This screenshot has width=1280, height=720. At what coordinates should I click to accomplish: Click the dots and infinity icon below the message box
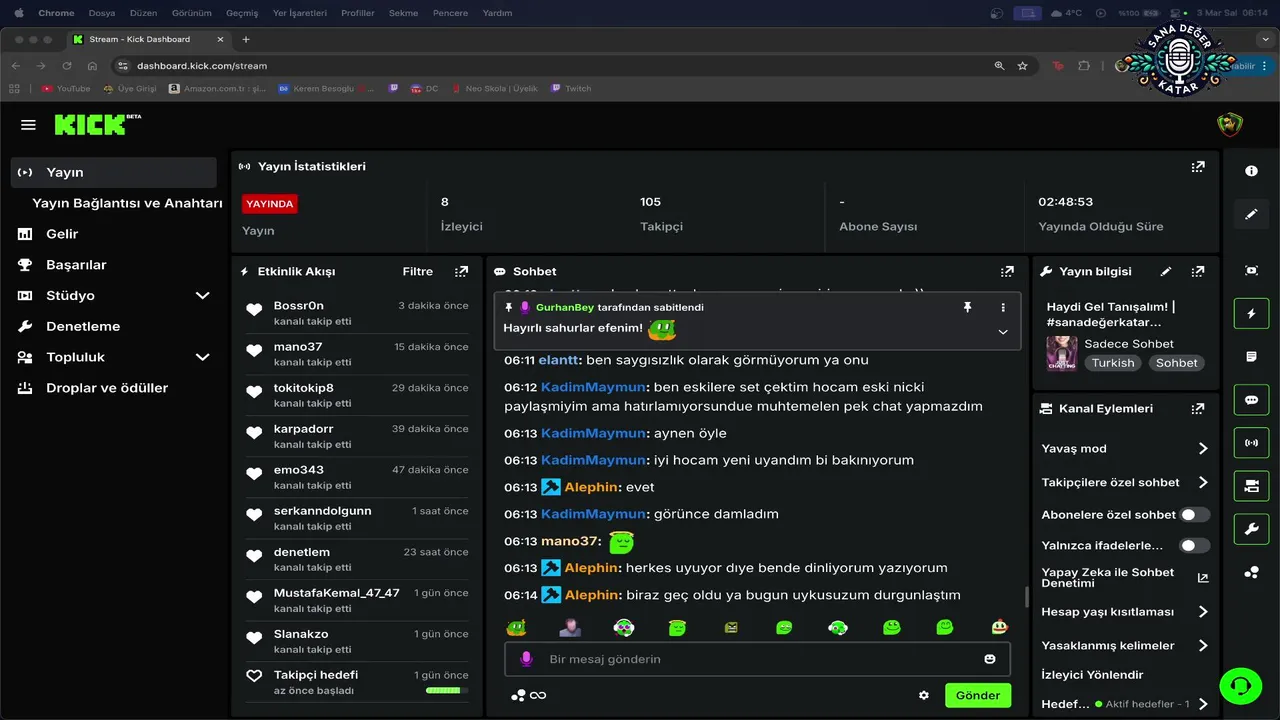pos(528,695)
